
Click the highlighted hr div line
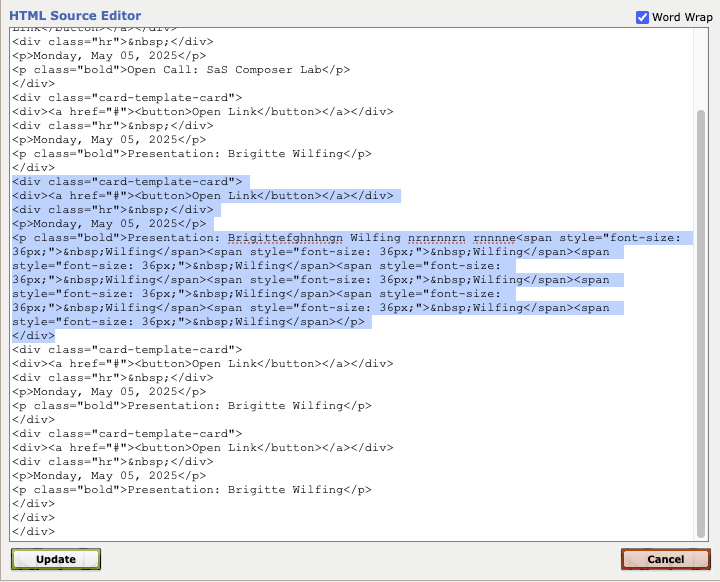[x=115, y=210]
